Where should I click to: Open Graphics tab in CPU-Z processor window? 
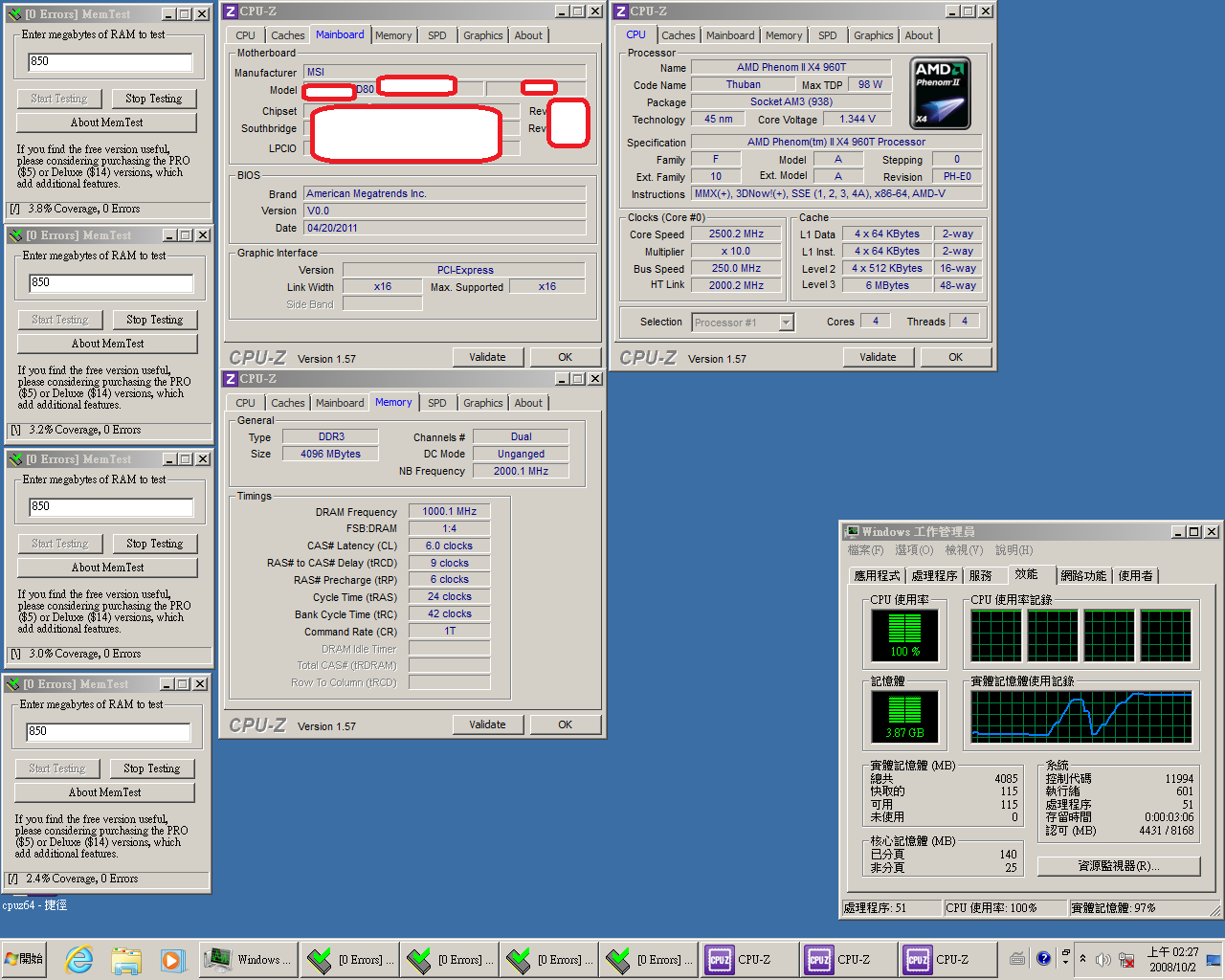pos(873,35)
